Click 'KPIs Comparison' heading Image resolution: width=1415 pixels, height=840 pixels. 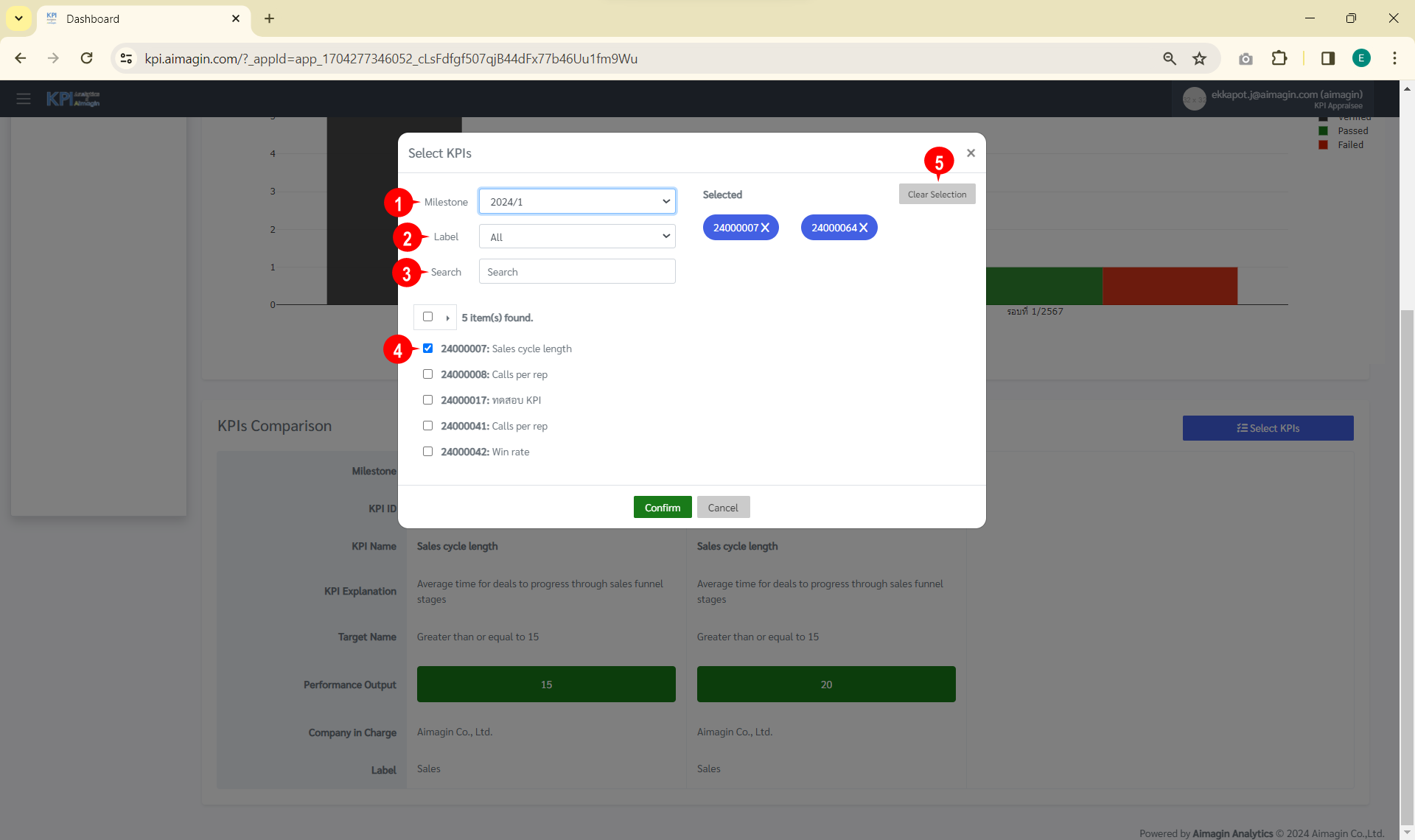point(274,426)
